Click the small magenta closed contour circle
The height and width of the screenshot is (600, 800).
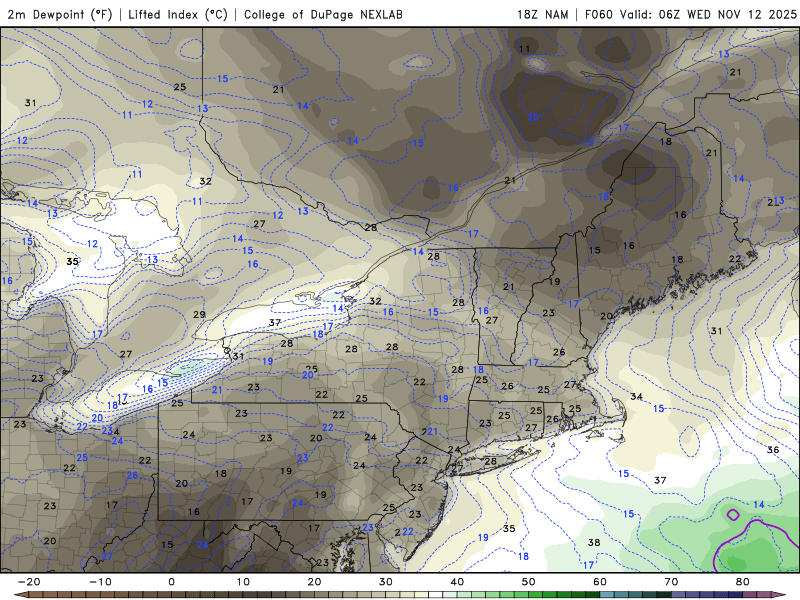pos(733,514)
